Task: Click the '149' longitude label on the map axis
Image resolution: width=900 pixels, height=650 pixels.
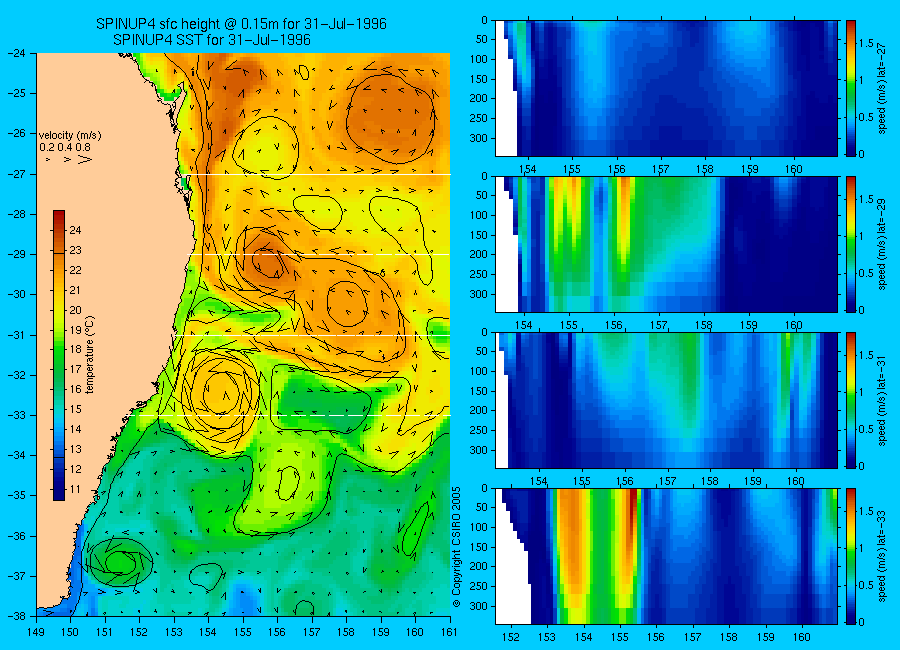Action: click(x=36, y=632)
